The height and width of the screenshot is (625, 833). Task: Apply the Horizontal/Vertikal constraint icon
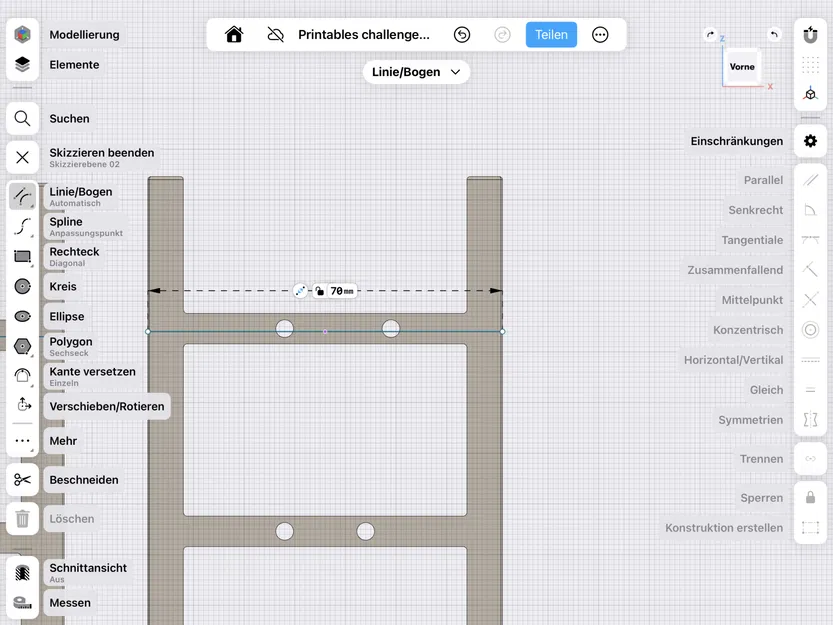click(810, 360)
